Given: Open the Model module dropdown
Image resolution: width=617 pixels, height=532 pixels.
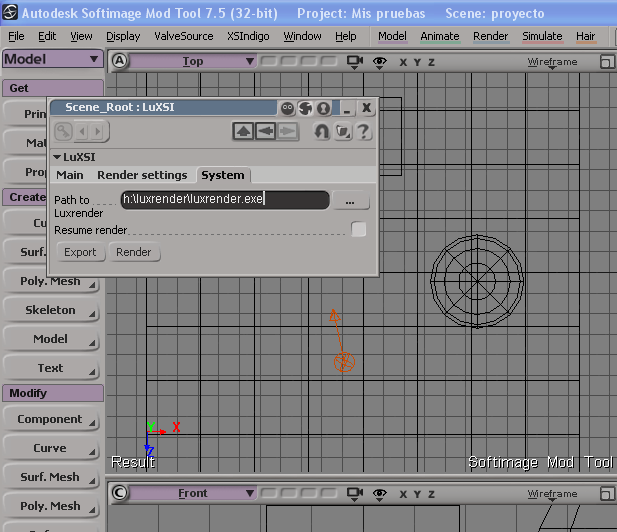Looking at the screenshot, I should pyautogui.click(x=53, y=59).
